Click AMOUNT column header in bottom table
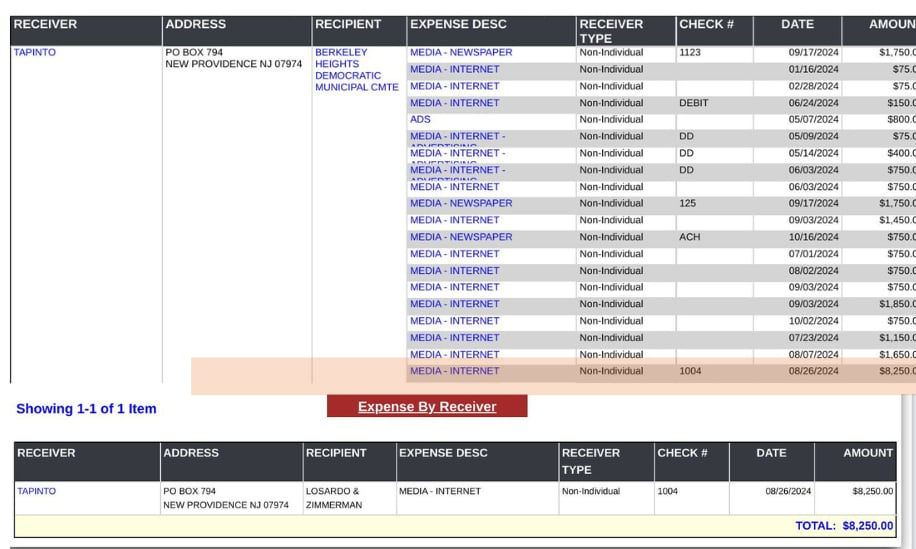This screenshot has height=549, width=916. (x=867, y=453)
